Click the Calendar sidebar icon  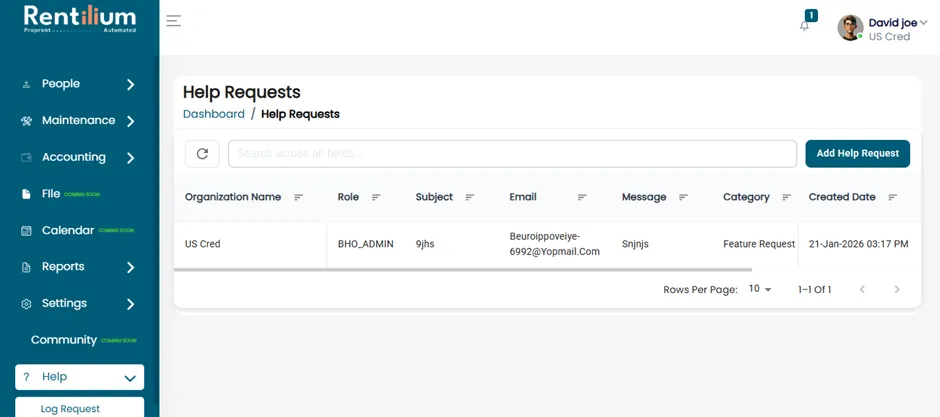[26, 231]
